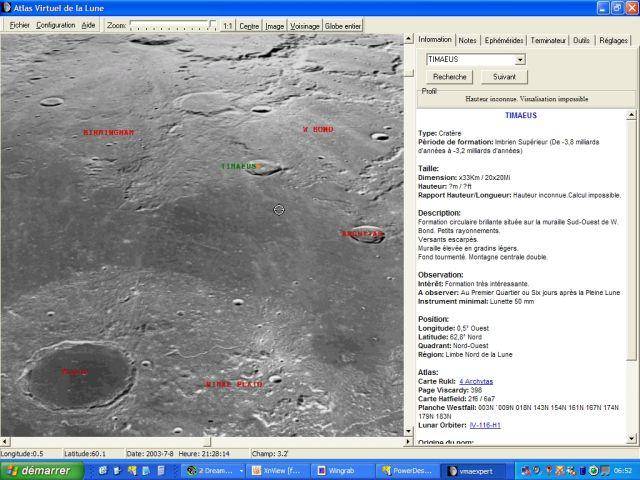This screenshot has height=480, width=640.
Task: Click the Atlas Virtuel de la Lune title icon
Action: pos(6,8)
